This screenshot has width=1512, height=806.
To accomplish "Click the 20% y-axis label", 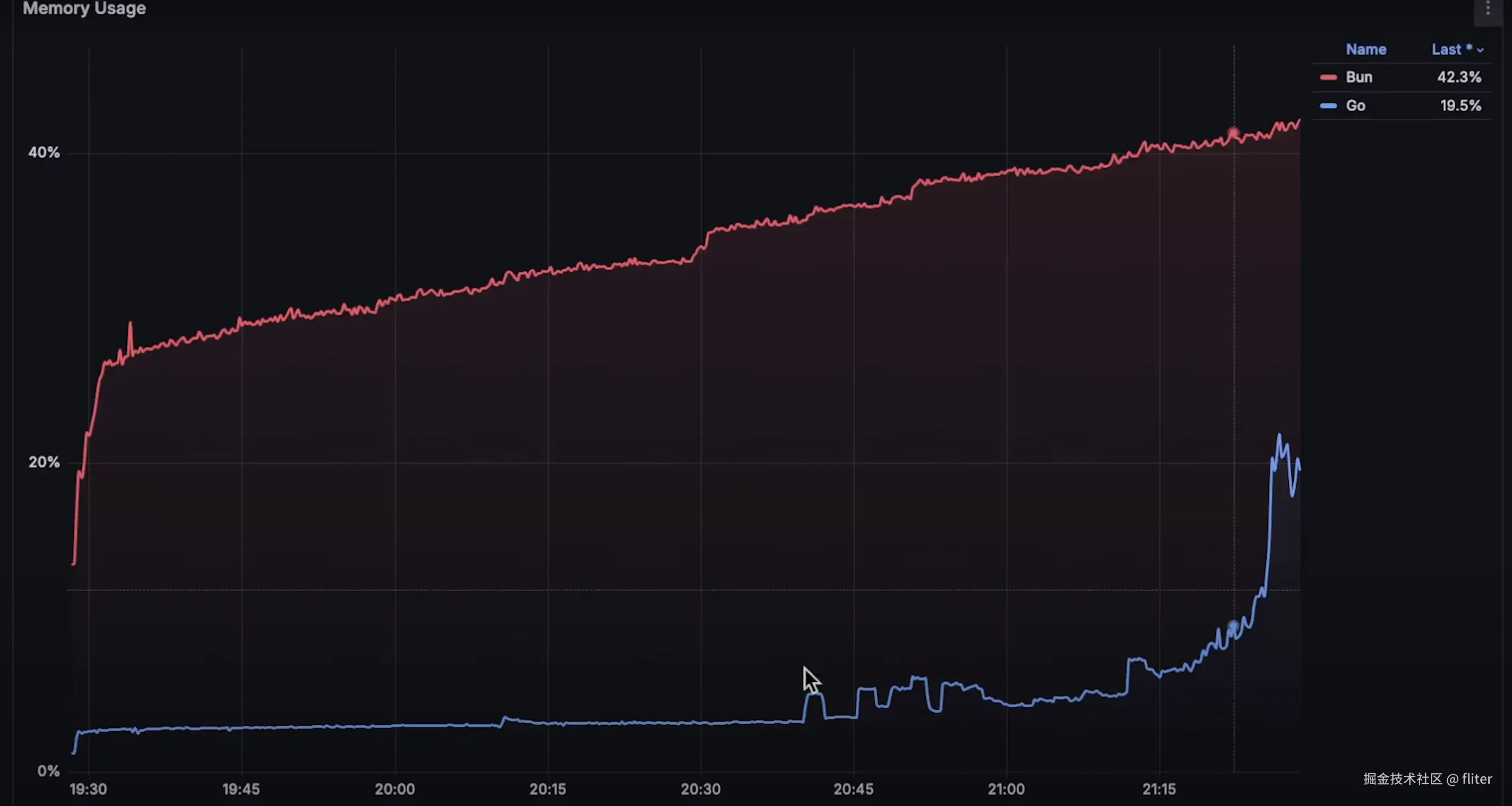I will click(x=44, y=462).
